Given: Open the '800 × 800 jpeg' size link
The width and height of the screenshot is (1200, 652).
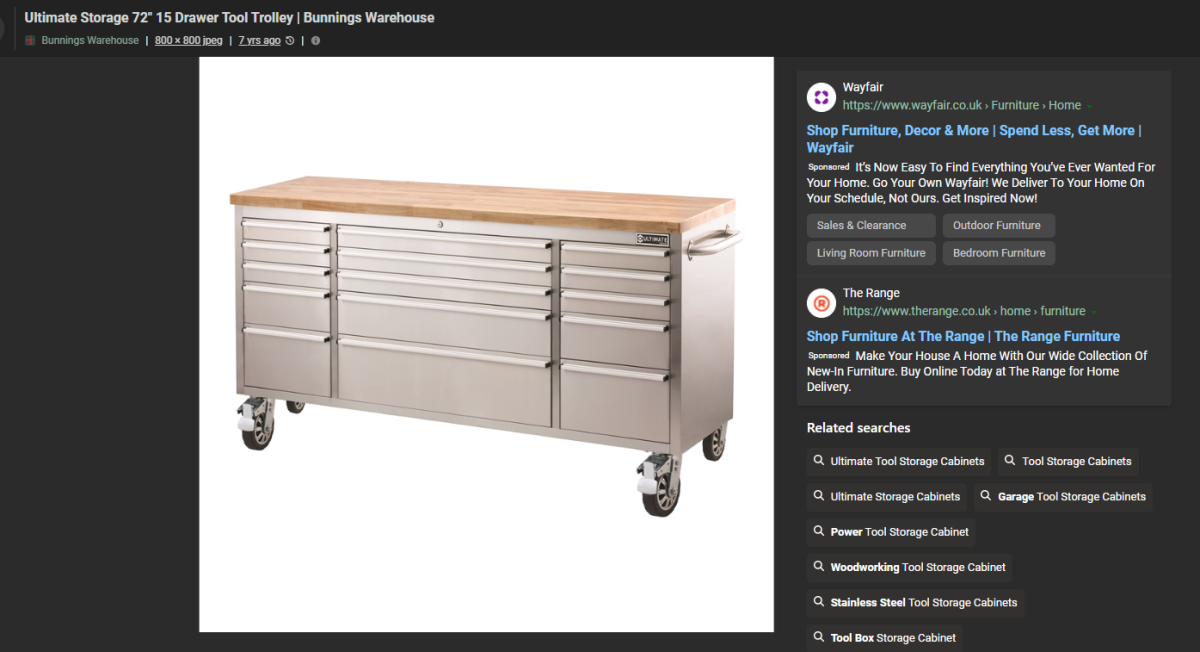Looking at the screenshot, I should click(189, 41).
